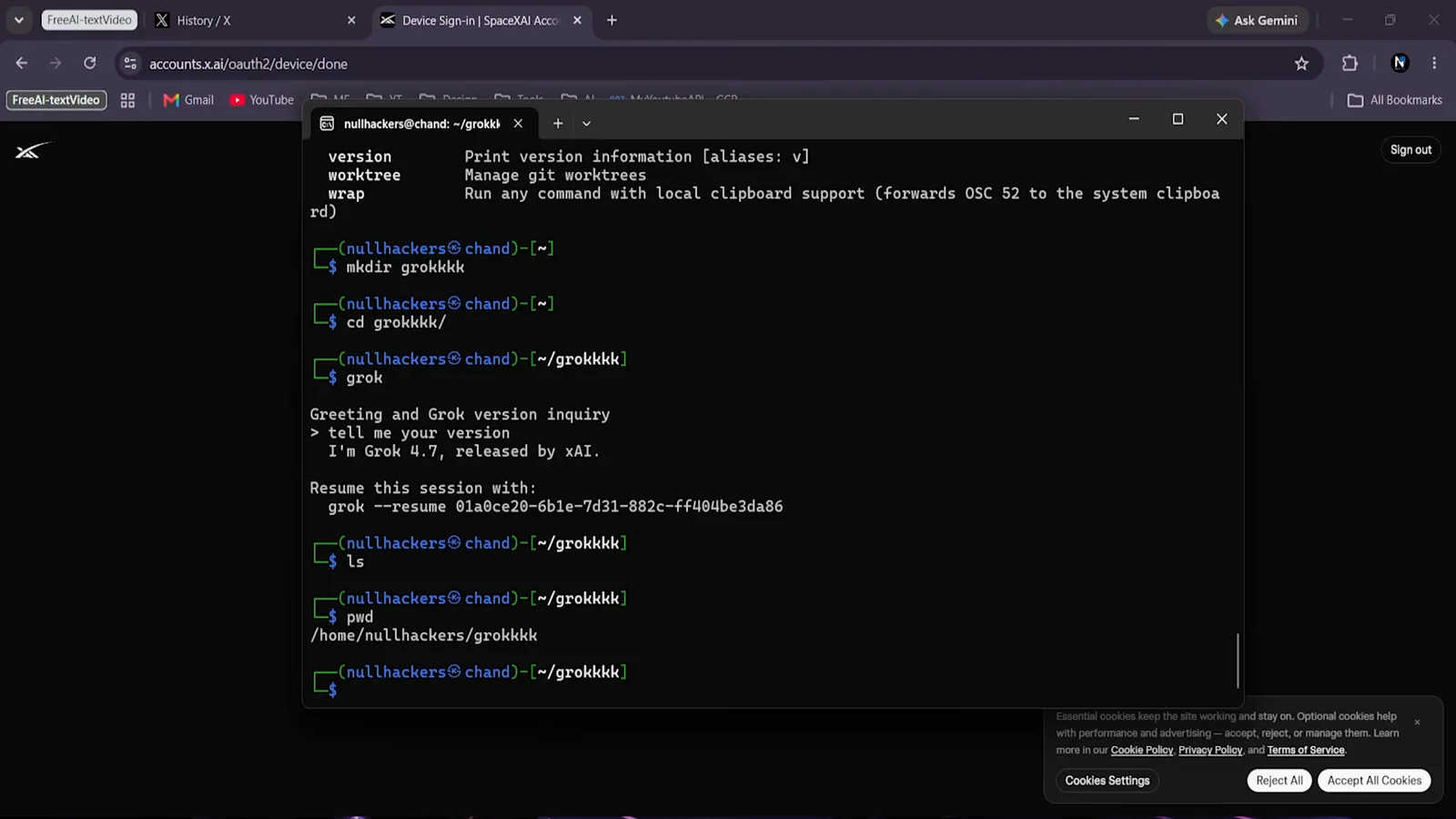Bookmark this page with the star icon
This screenshot has height=819, width=1456.
(1301, 64)
